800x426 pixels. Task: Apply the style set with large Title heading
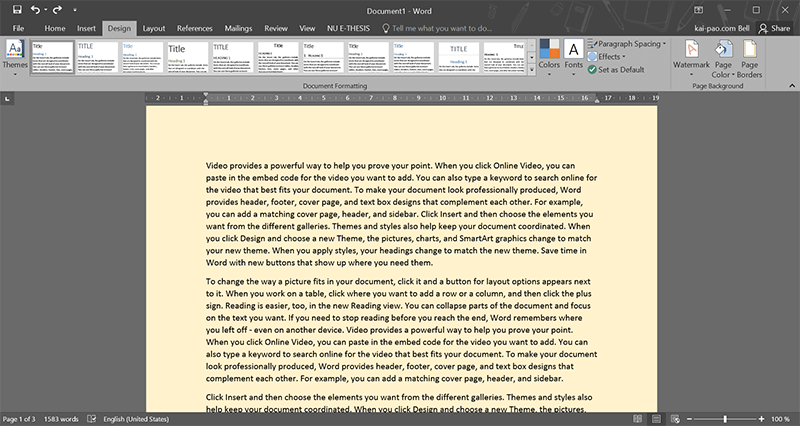coord(188,57)
